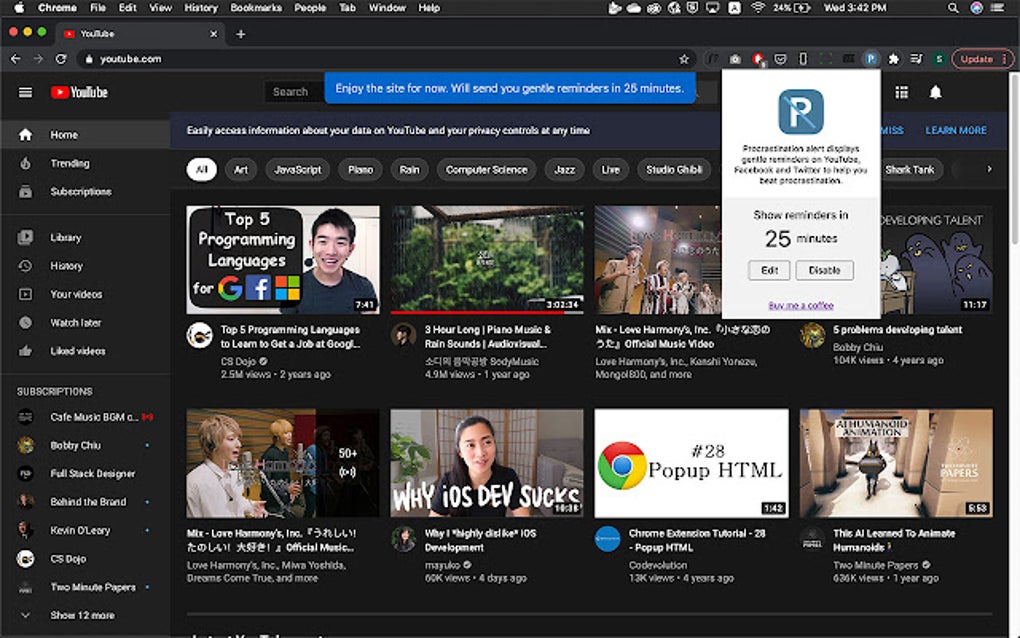Viewport: 1020px width, 638px height.
Task: Reload the page
Action: coord(60,59)
